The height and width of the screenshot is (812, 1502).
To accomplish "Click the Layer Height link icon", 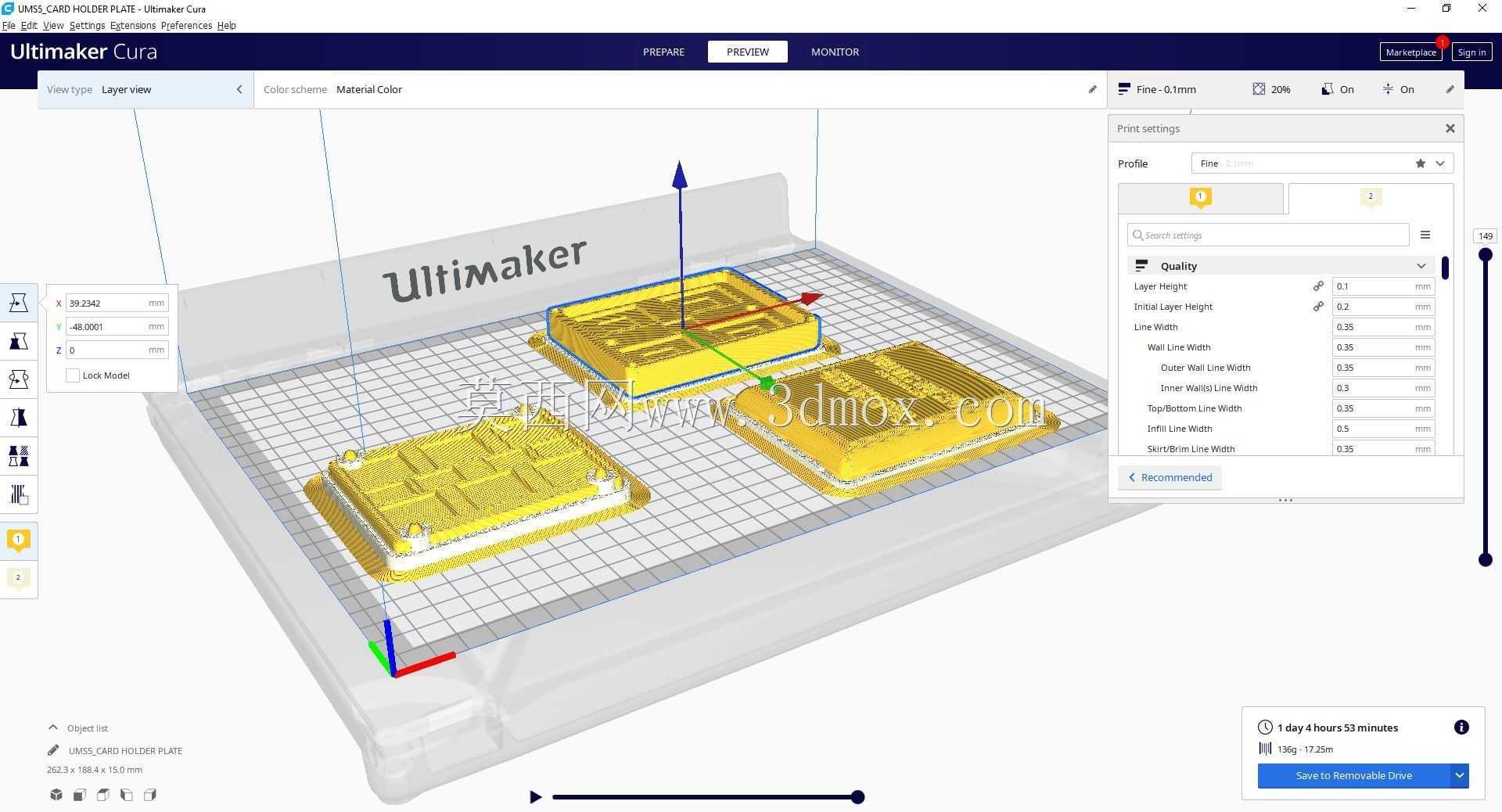I will pyautogui.click(x=1318, y=286).
